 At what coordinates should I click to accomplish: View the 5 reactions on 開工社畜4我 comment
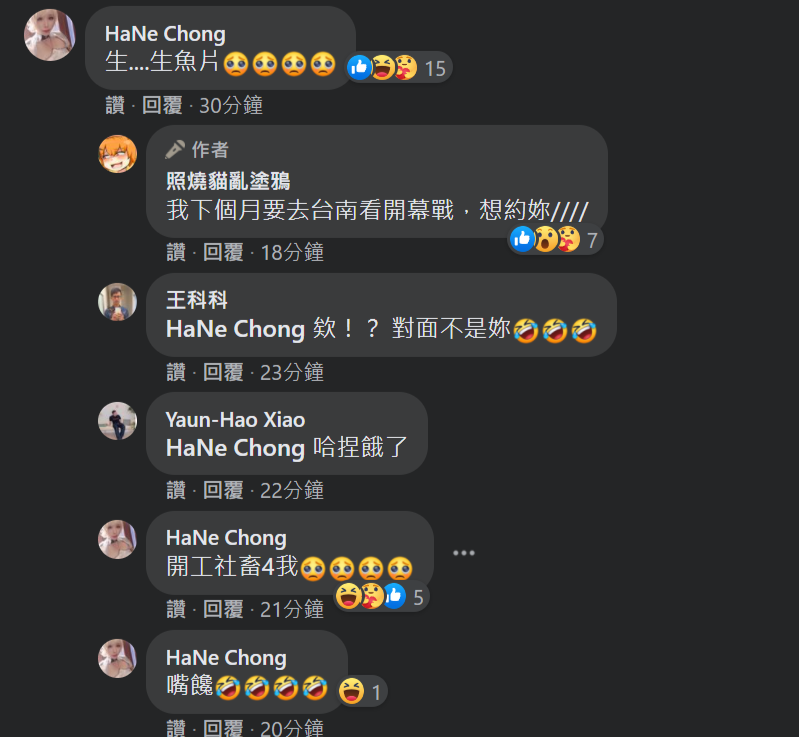[382, 597]
